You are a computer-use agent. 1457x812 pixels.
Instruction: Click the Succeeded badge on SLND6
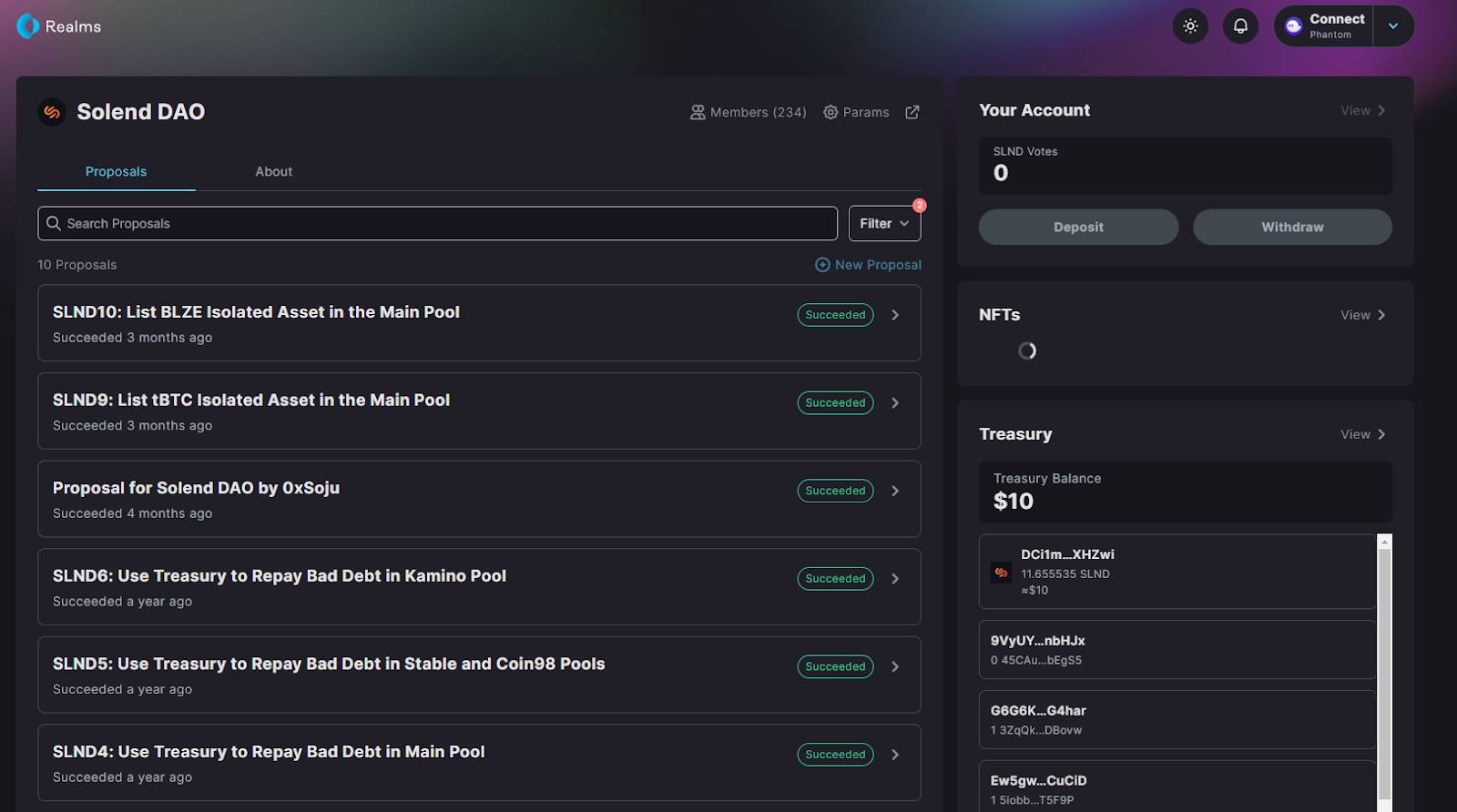click(x=835, y=579)
